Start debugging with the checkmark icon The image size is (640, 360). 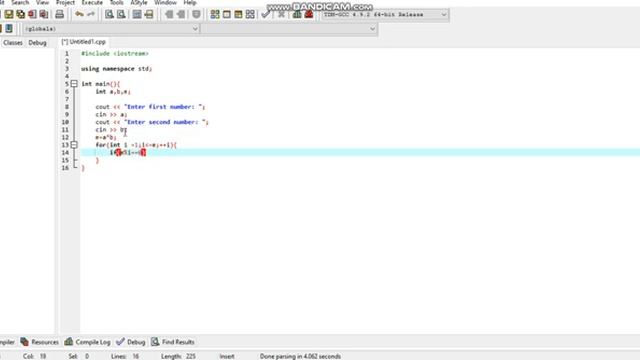click(x=266, y=15)
